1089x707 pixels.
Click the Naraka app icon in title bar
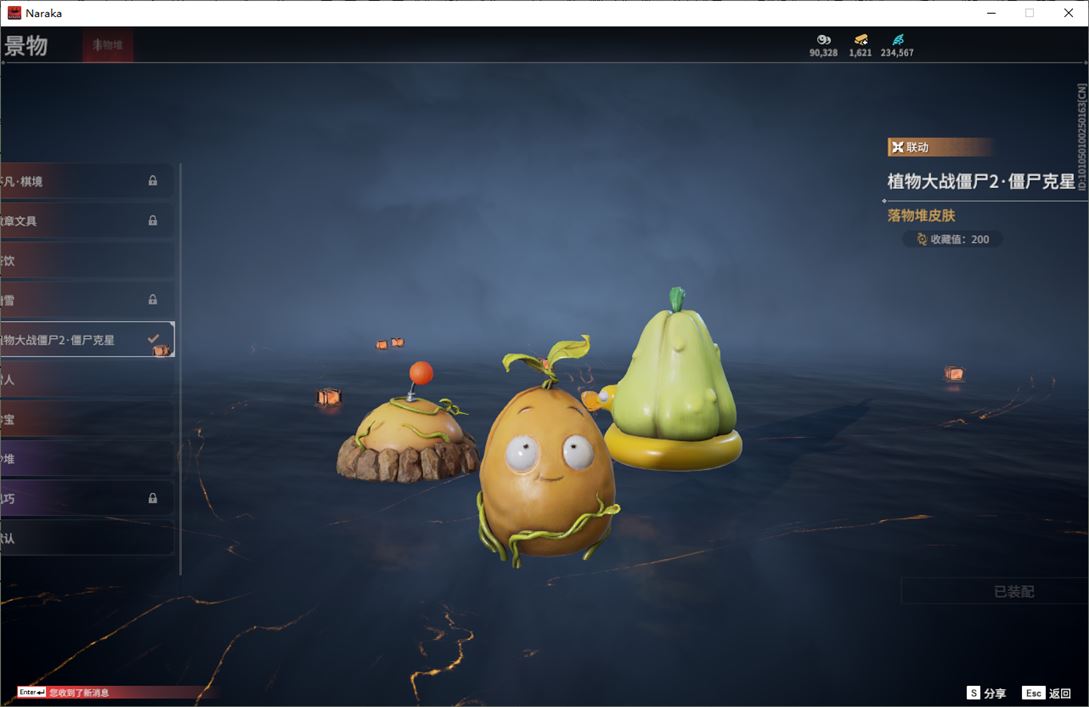(x=14, y=13)
